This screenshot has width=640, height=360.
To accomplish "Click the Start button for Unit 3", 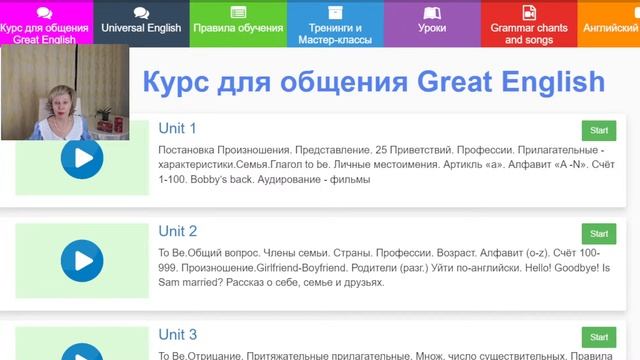I will [599, 337].
